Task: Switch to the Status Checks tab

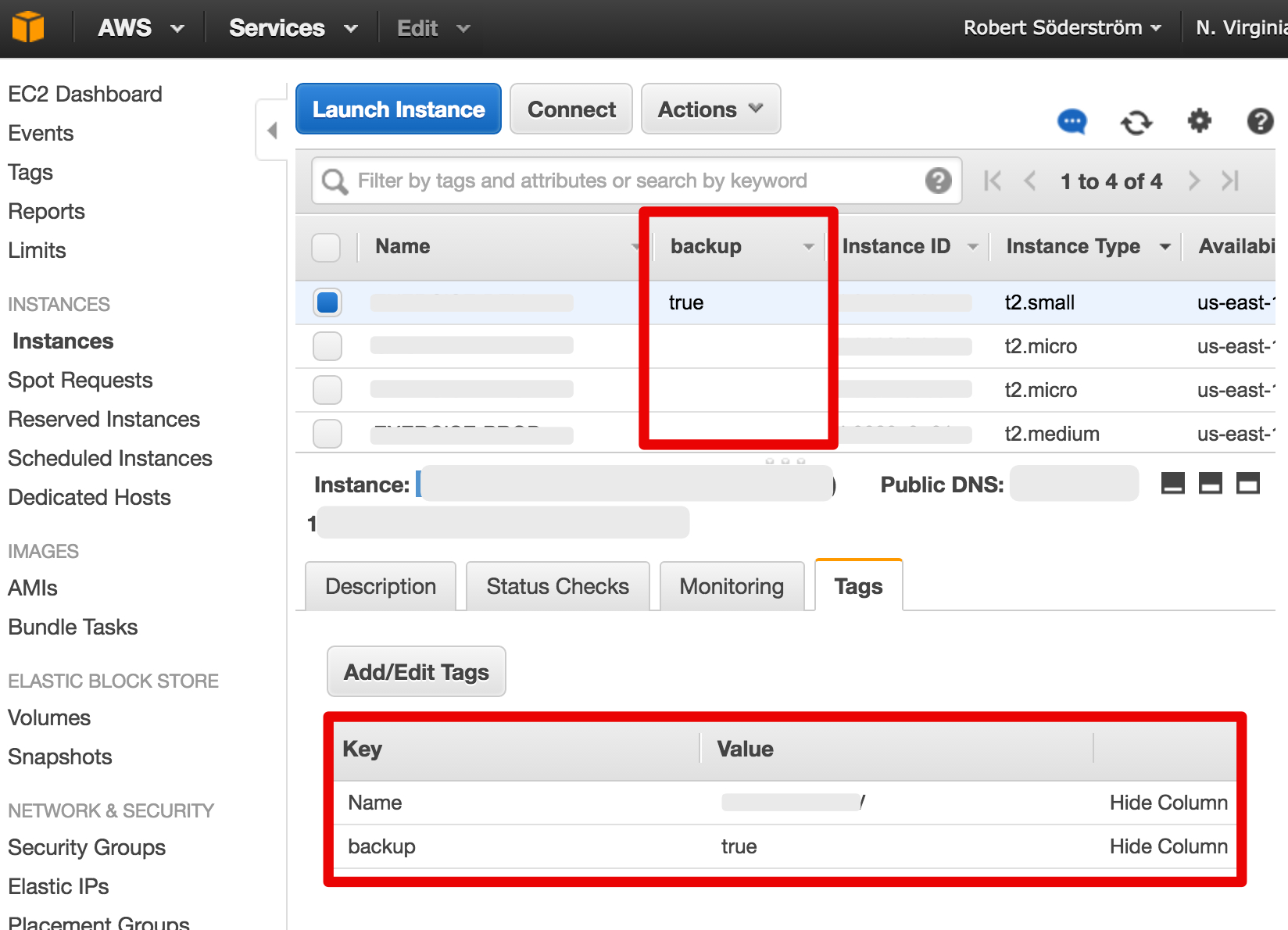Action: tap(557, 586)
